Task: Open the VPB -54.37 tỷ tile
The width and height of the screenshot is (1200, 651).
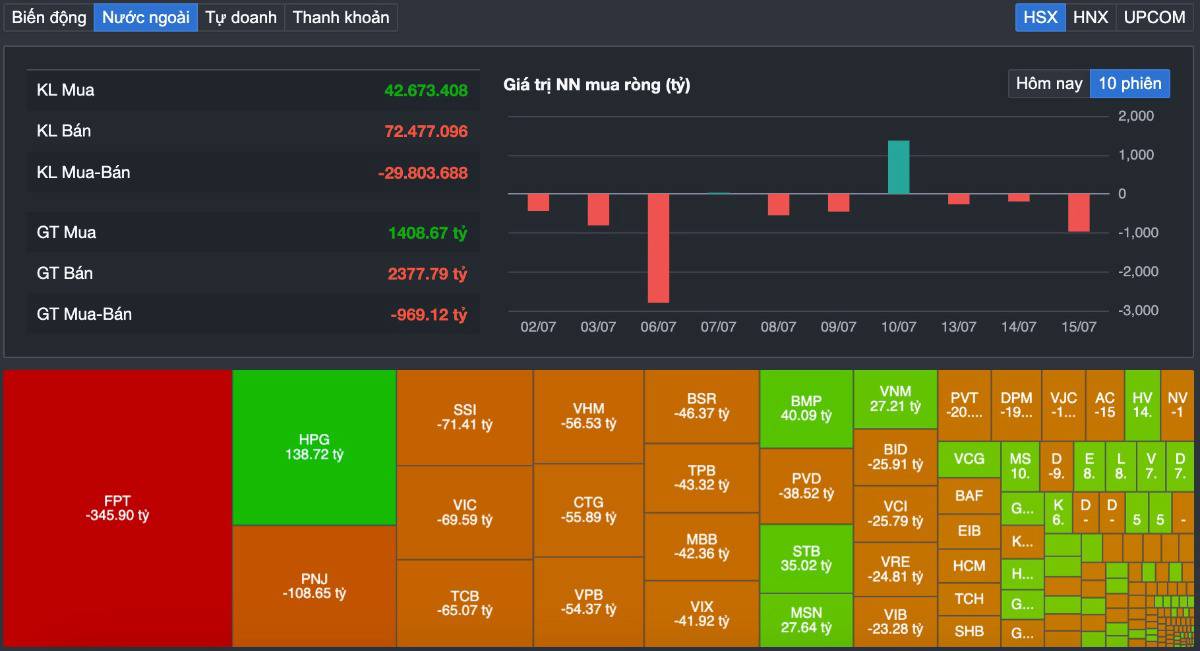Action: [588, 602]
